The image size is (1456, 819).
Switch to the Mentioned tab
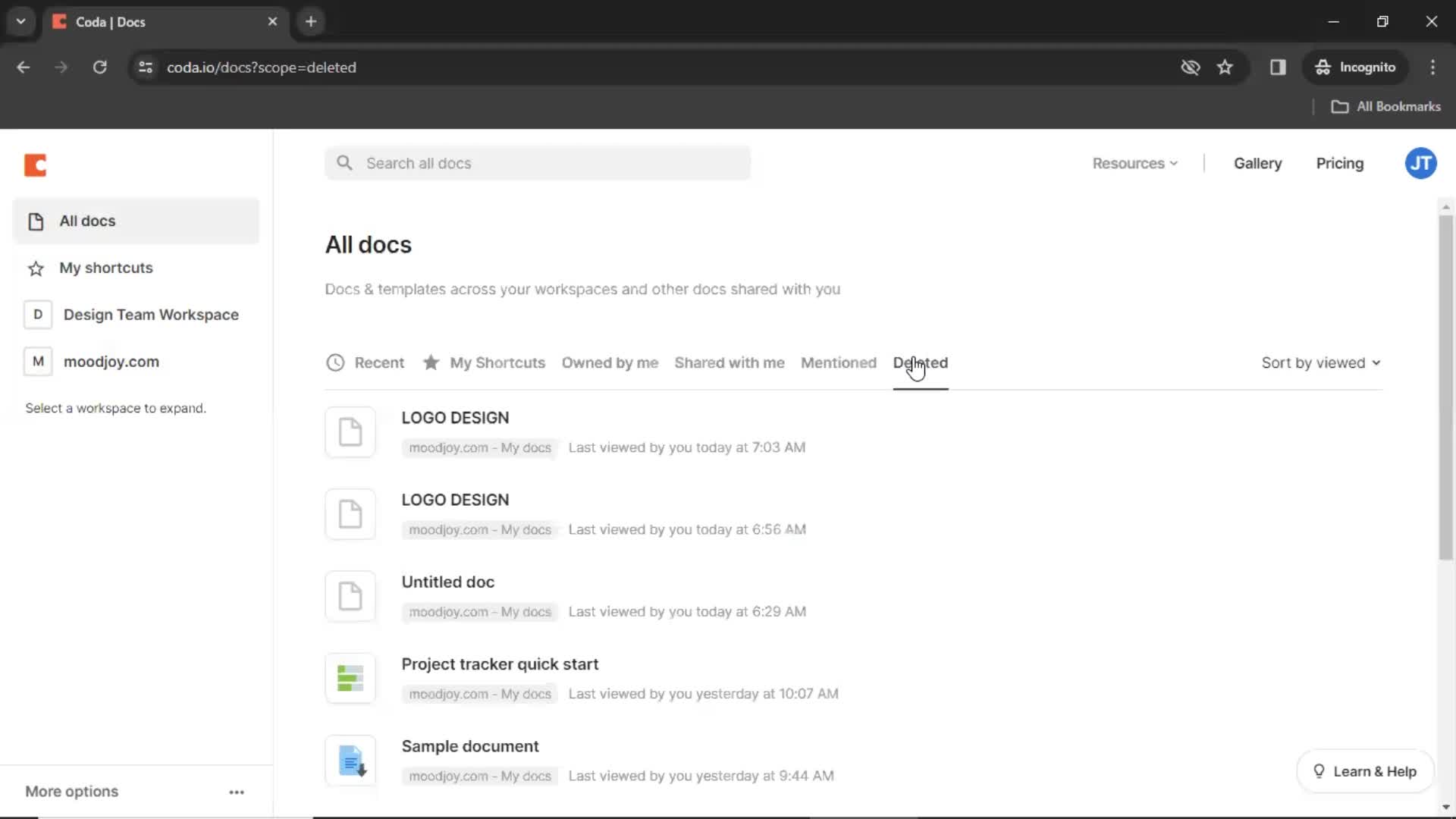838,362
